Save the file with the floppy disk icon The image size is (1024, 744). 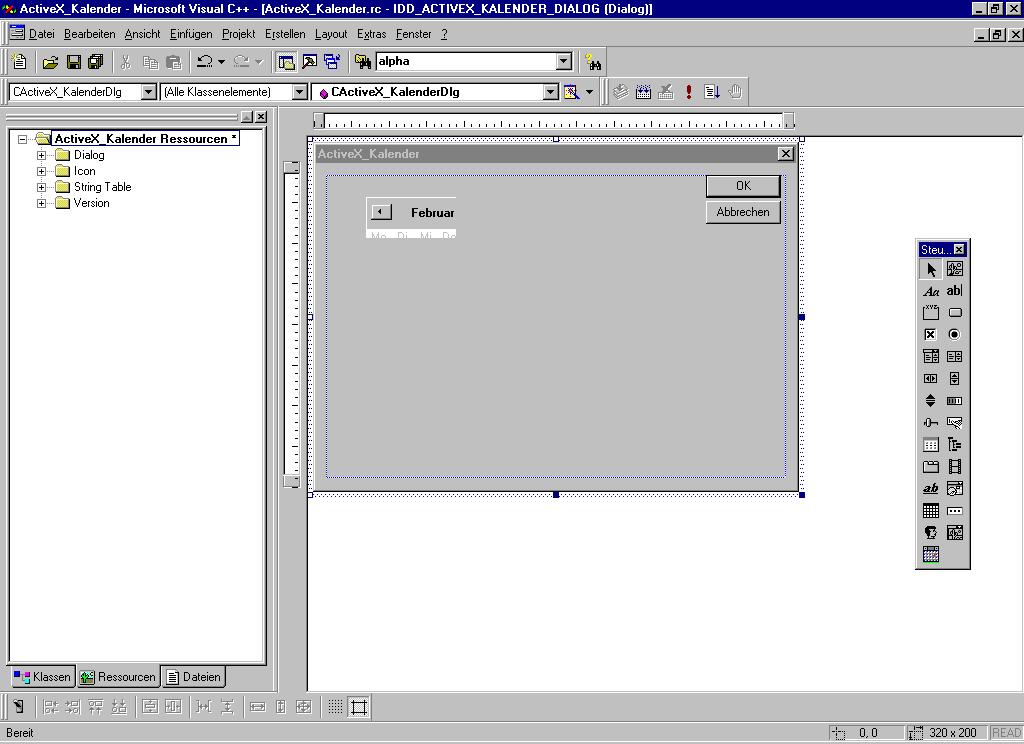(74, 62)
